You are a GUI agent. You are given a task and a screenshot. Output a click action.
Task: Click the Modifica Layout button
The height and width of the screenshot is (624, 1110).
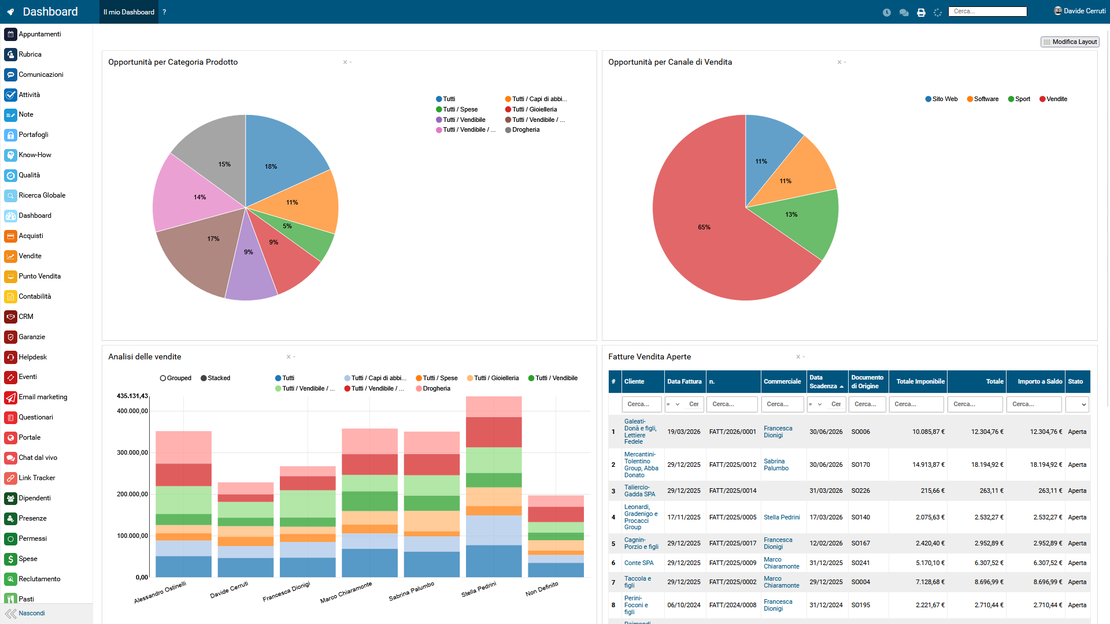click(1070, 42)
